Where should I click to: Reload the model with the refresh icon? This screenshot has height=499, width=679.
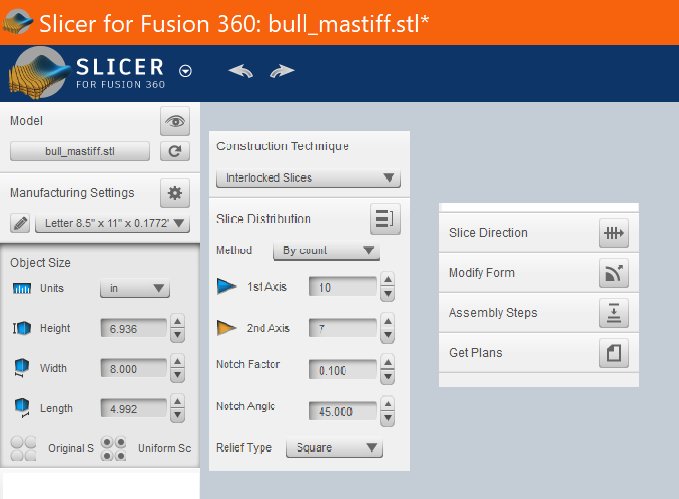(x=175, y=151)
